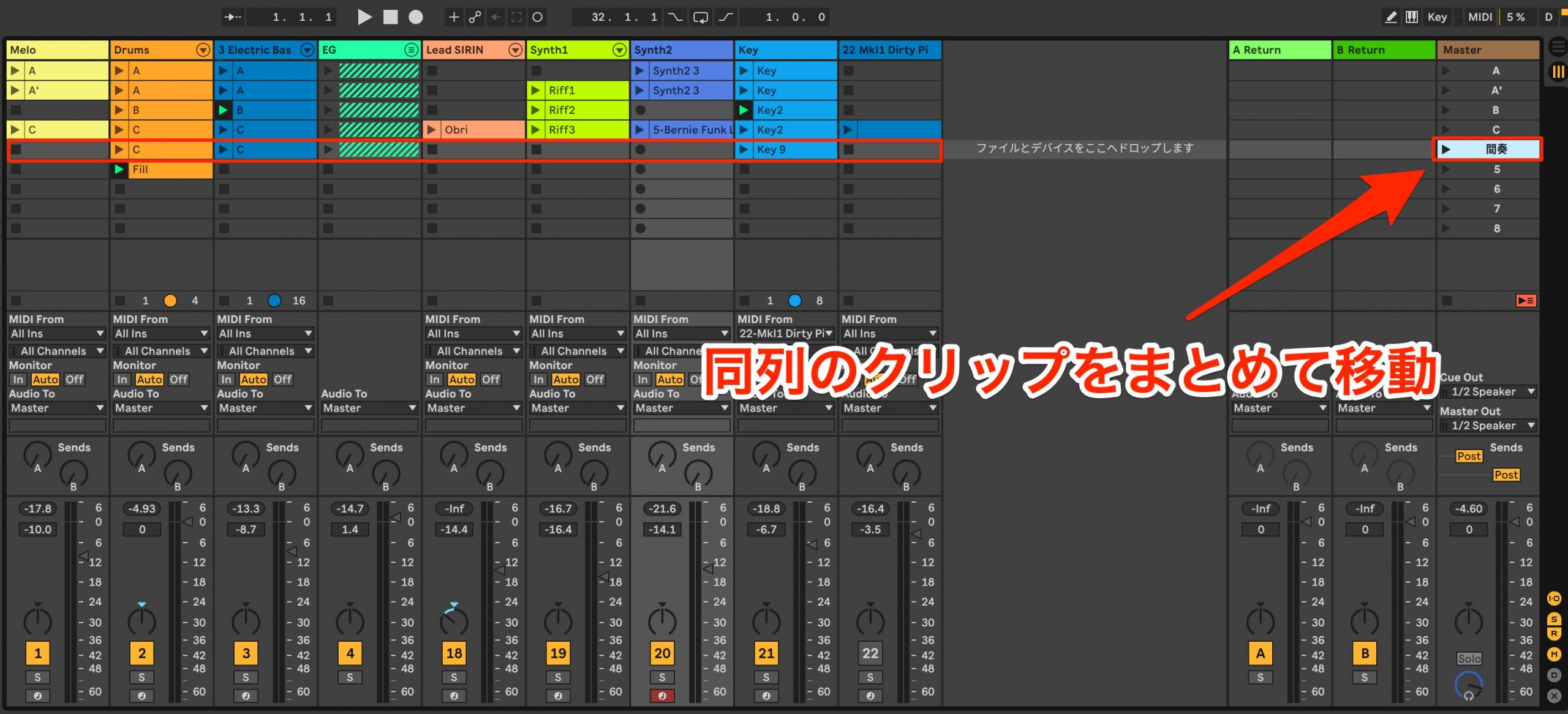The width and height of the screenshot is (1568, 714).
Task: Toggle track 18 activator
Action: click(x=454, y=653)
